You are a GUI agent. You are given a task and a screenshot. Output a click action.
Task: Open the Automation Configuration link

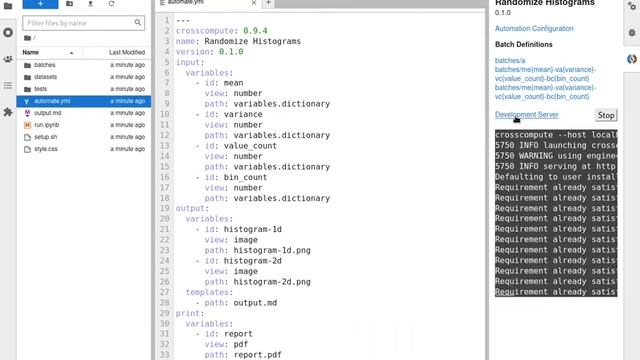click(534, 29)
